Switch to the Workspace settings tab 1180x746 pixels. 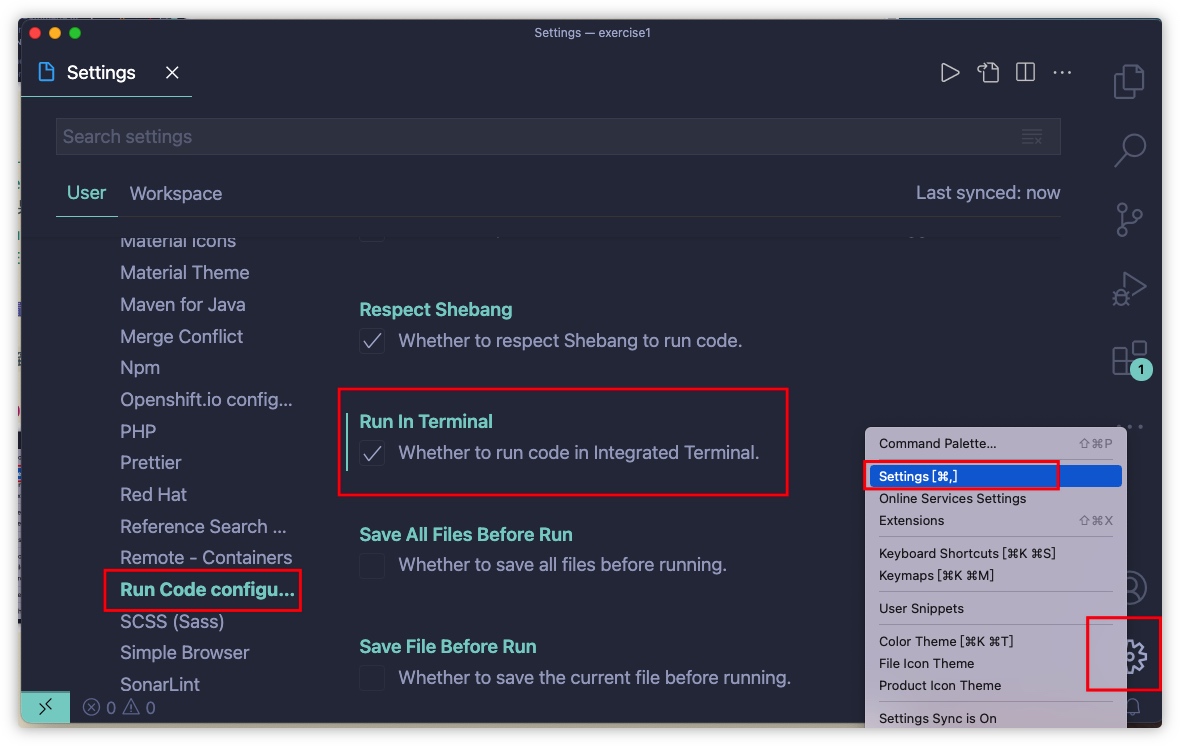176,194
